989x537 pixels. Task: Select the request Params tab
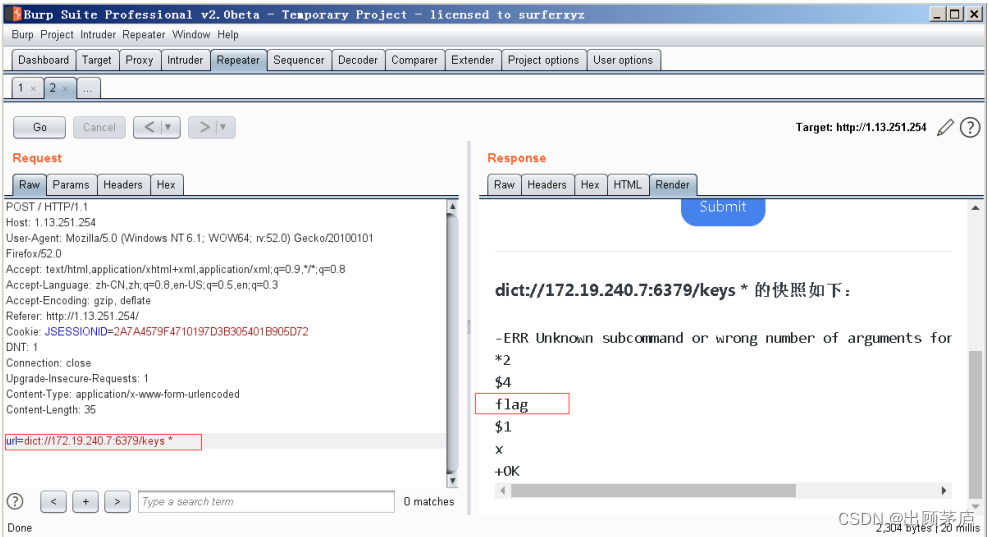point(71,185)
